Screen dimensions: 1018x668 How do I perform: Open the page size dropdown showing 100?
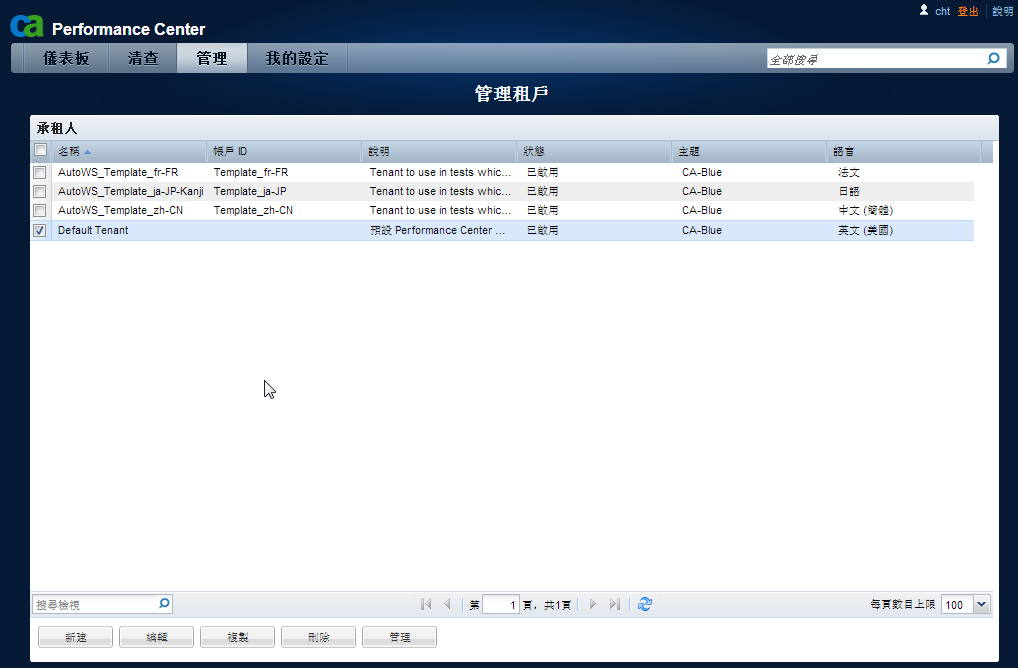pos(981,604)
